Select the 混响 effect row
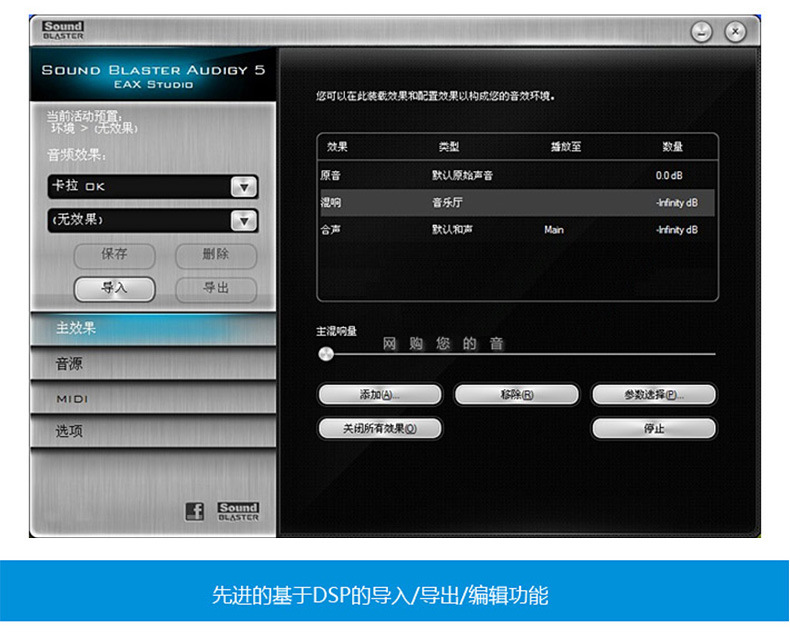The image size is (790, 632). tap(517, 203)
